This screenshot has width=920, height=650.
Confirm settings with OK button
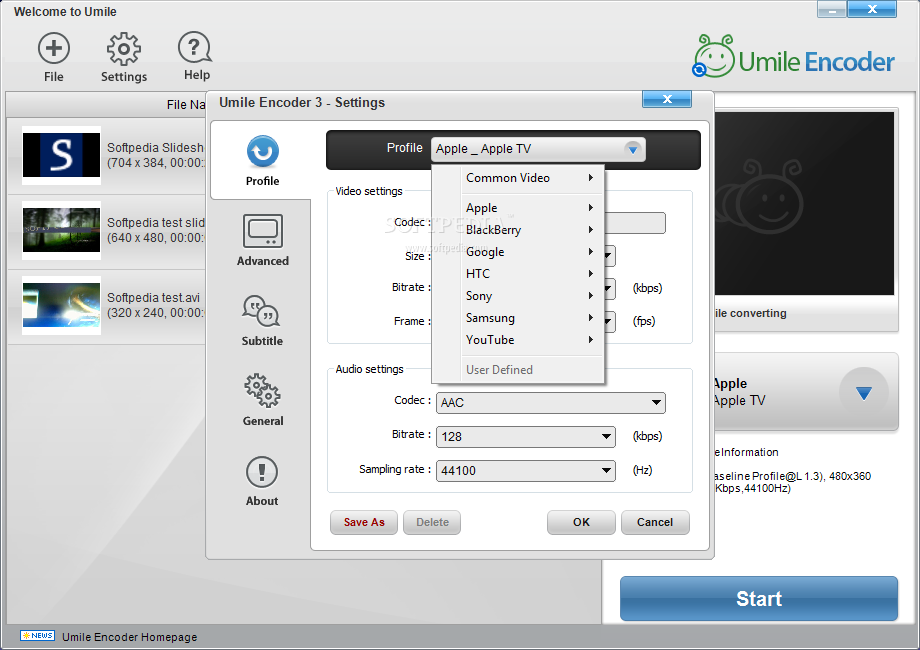(x=581, y=522)
